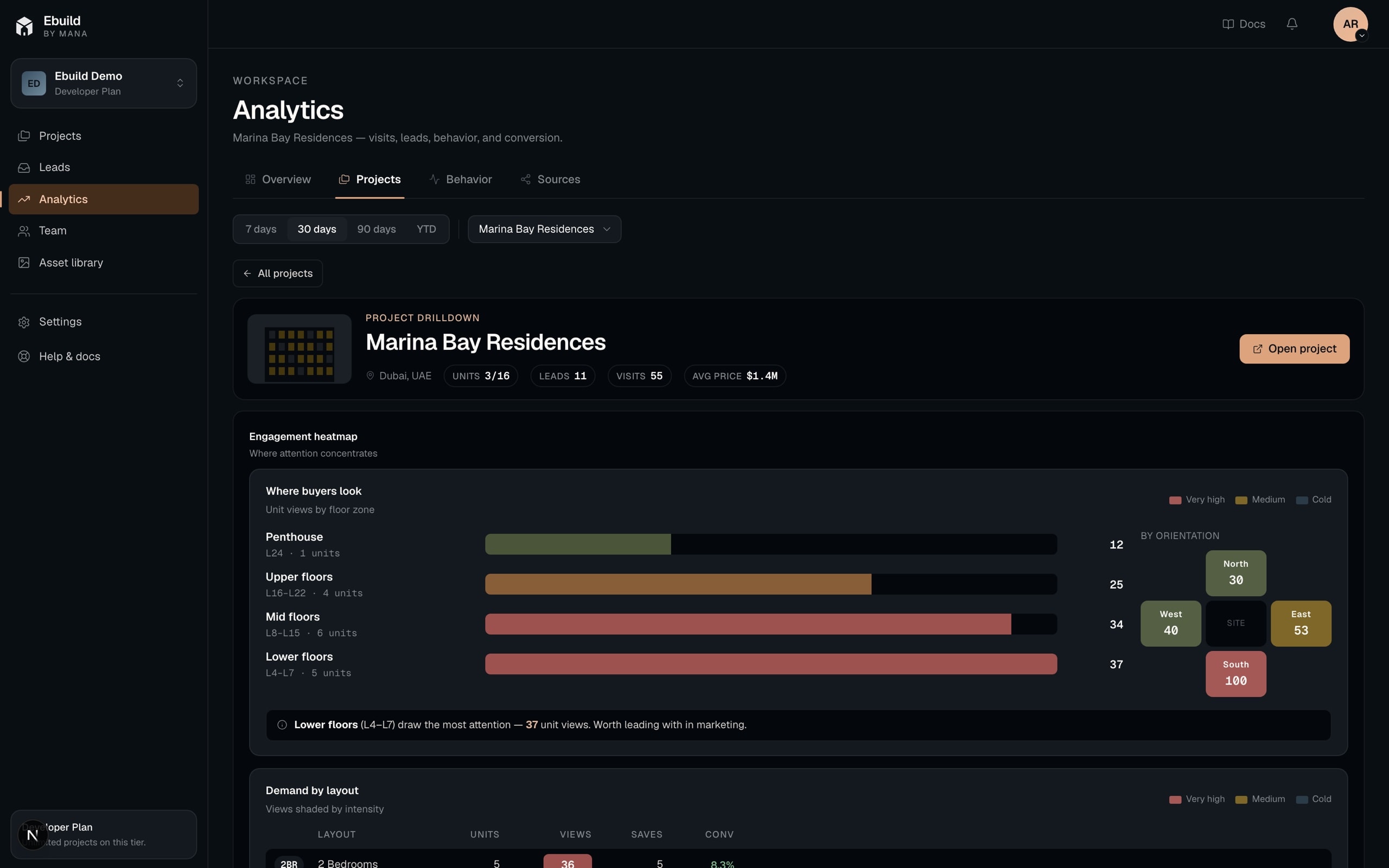Image resolution: width=1389 pixels, height=868 pixels.
Task: Click the Analytics trend icon in sidebar
Action: click(23, 199)
